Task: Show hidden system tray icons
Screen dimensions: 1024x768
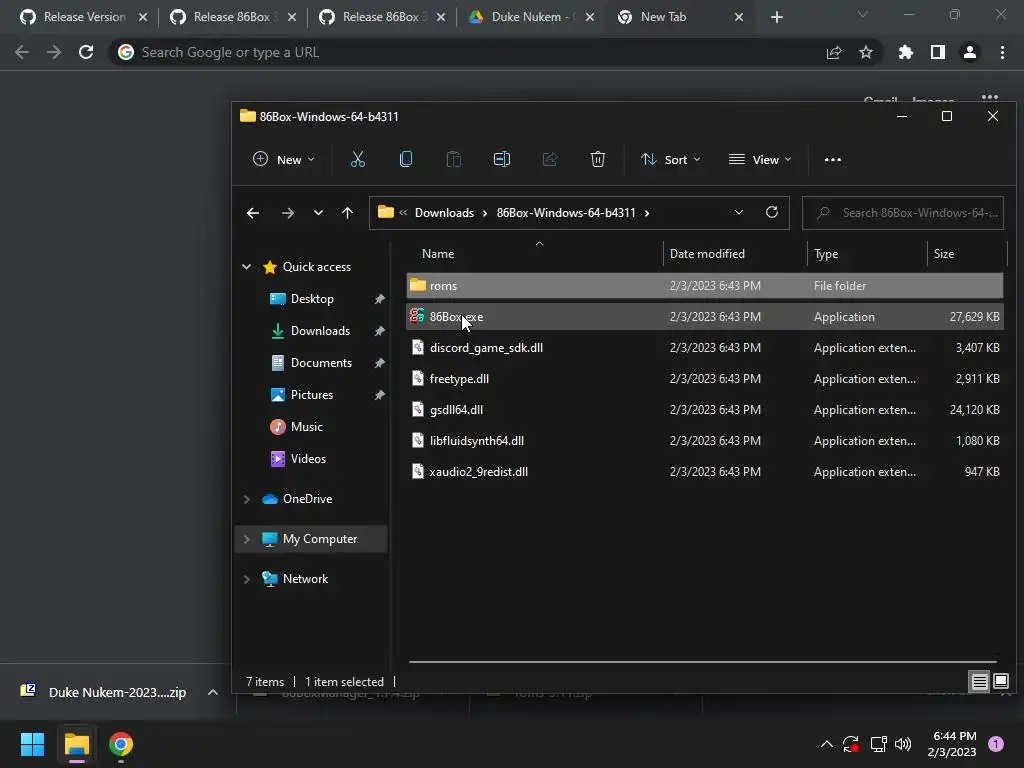Action: (x=826, y=744)
